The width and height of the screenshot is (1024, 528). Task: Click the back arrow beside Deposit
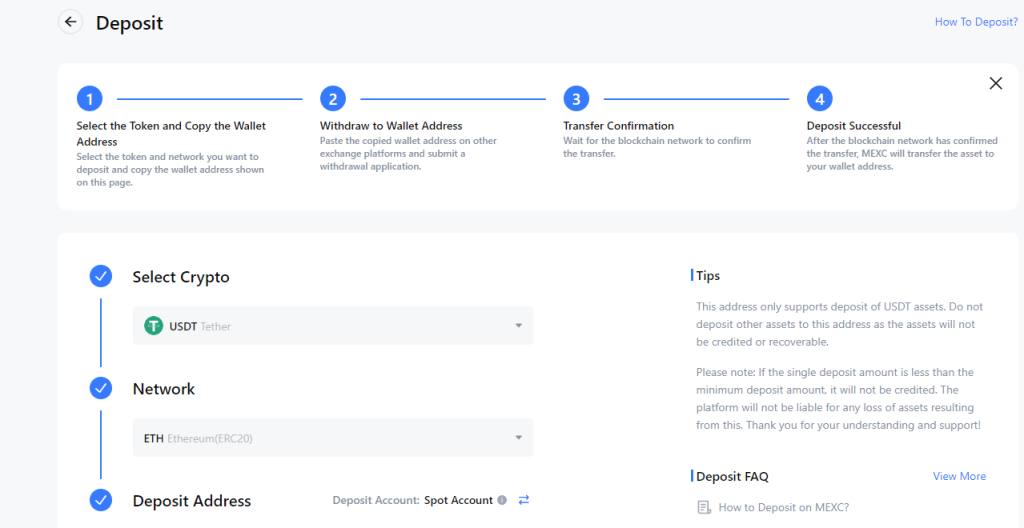pyautogui.click(x=70, y=22)
